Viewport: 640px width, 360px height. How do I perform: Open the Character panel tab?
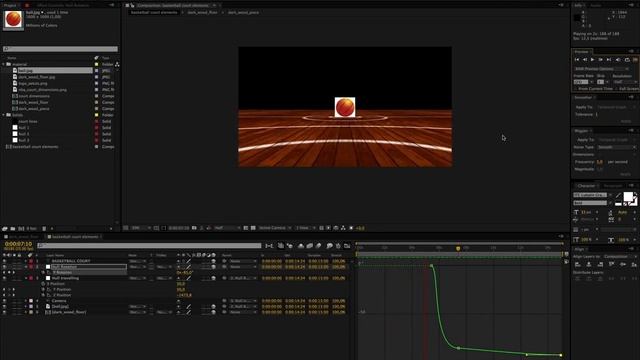click(586, 186)
